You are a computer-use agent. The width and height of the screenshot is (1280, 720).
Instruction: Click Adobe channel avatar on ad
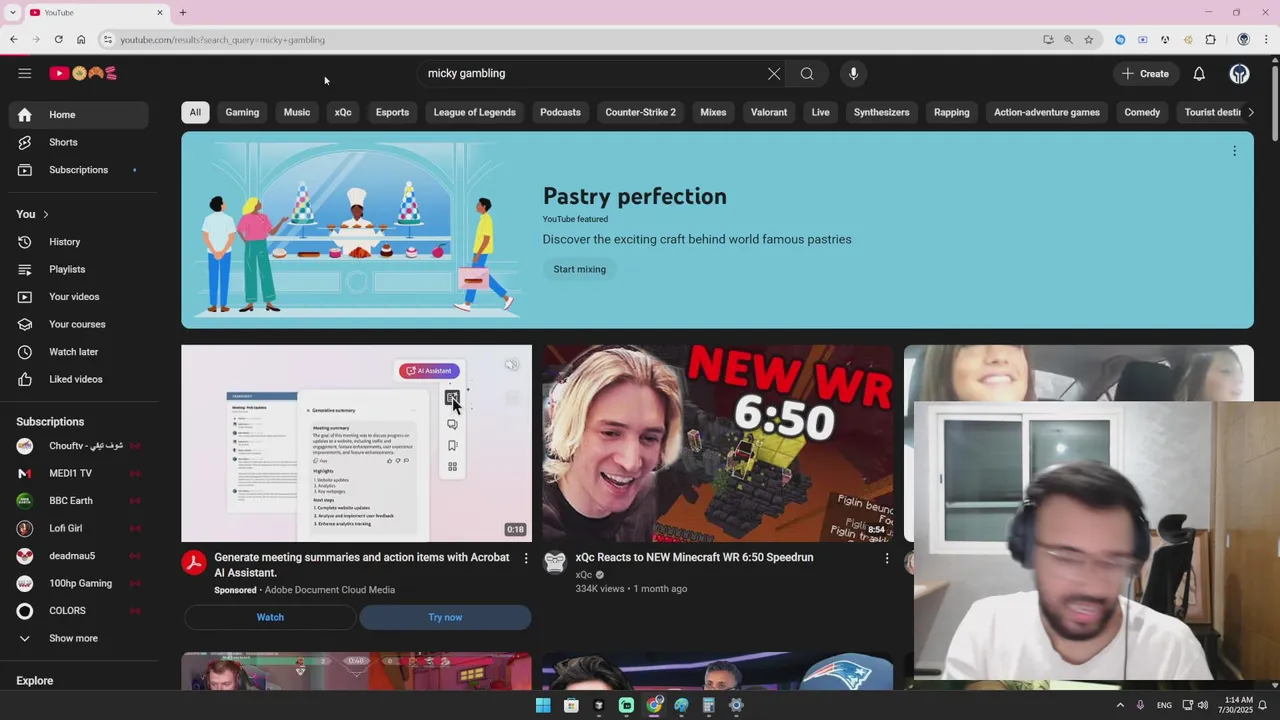click(194, 563)
